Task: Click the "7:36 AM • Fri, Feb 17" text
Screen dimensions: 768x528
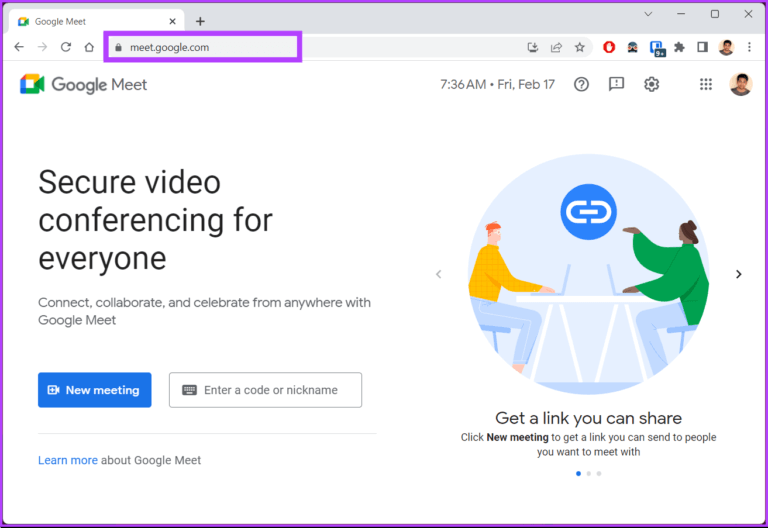Action: point(497,84)
